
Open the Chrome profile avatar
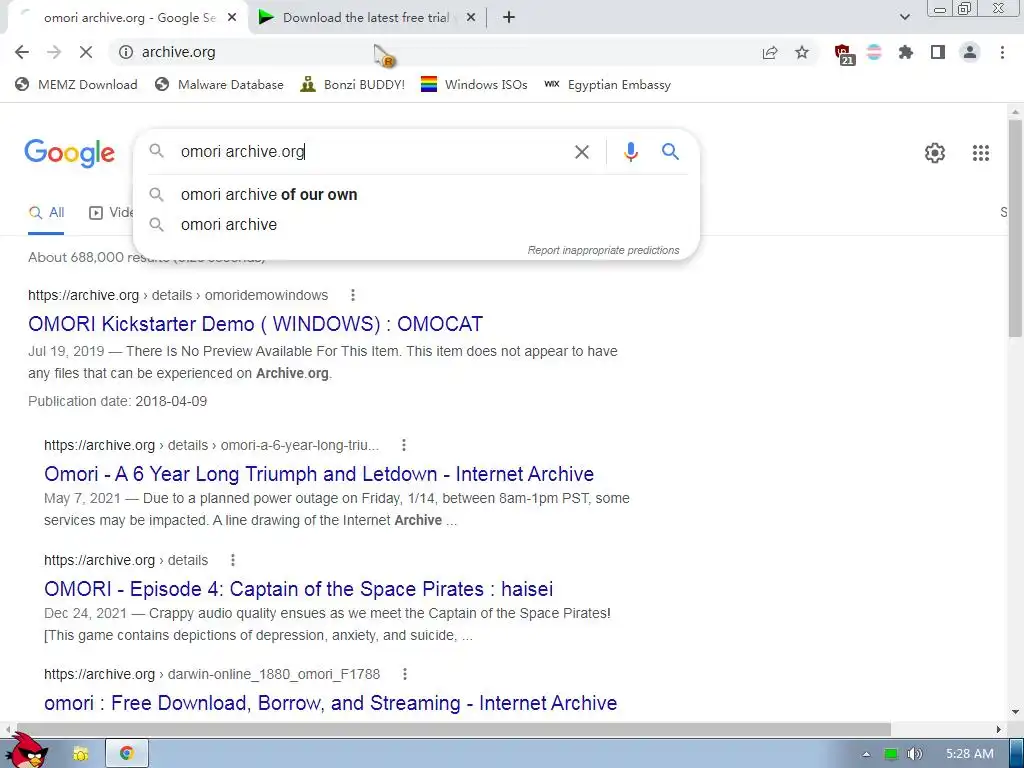[x=970, y=52]
